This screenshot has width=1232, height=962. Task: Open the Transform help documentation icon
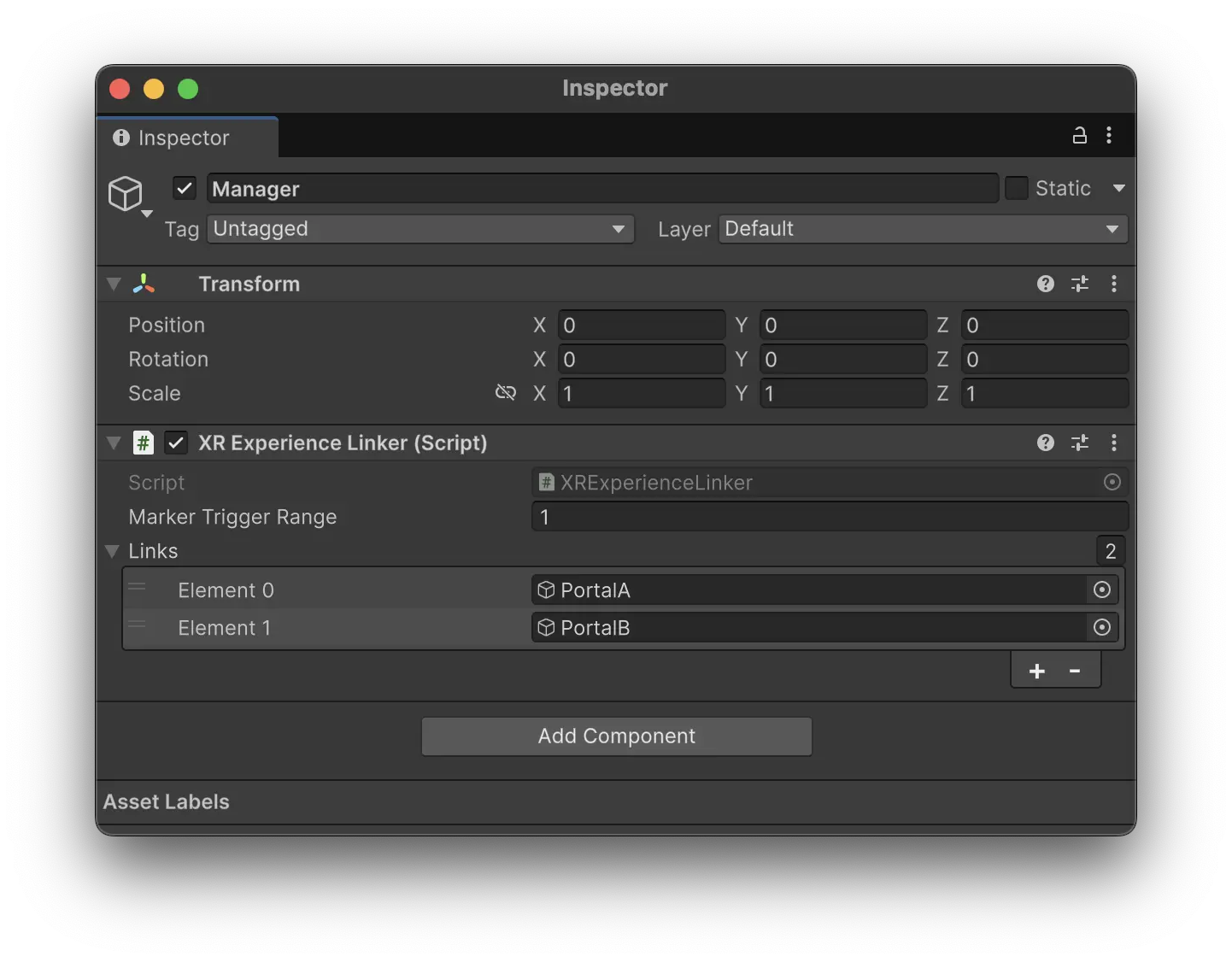click(1045, 284)
